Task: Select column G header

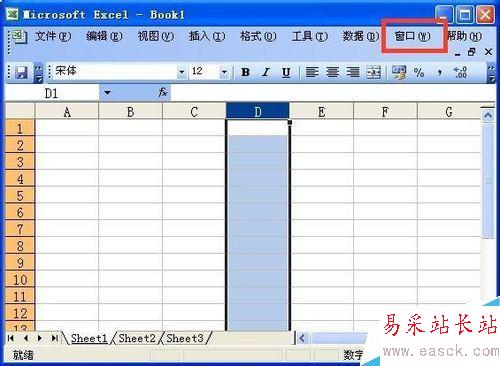Action: point(449,111)
